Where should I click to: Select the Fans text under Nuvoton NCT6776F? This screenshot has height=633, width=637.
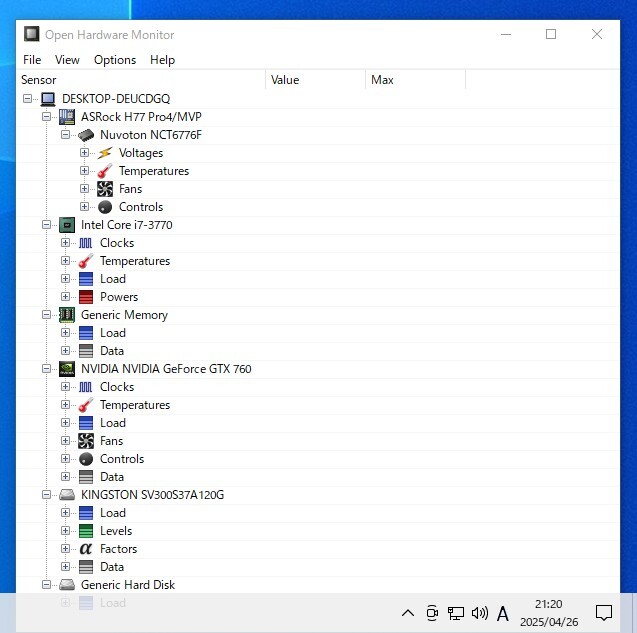coord(130,189)
